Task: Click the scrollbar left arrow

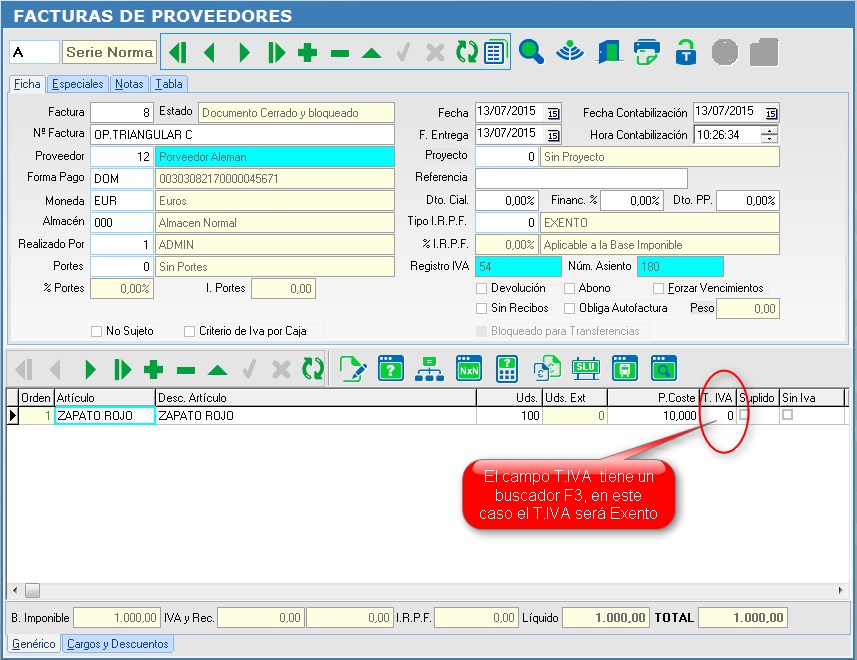Action: (15, 591)
